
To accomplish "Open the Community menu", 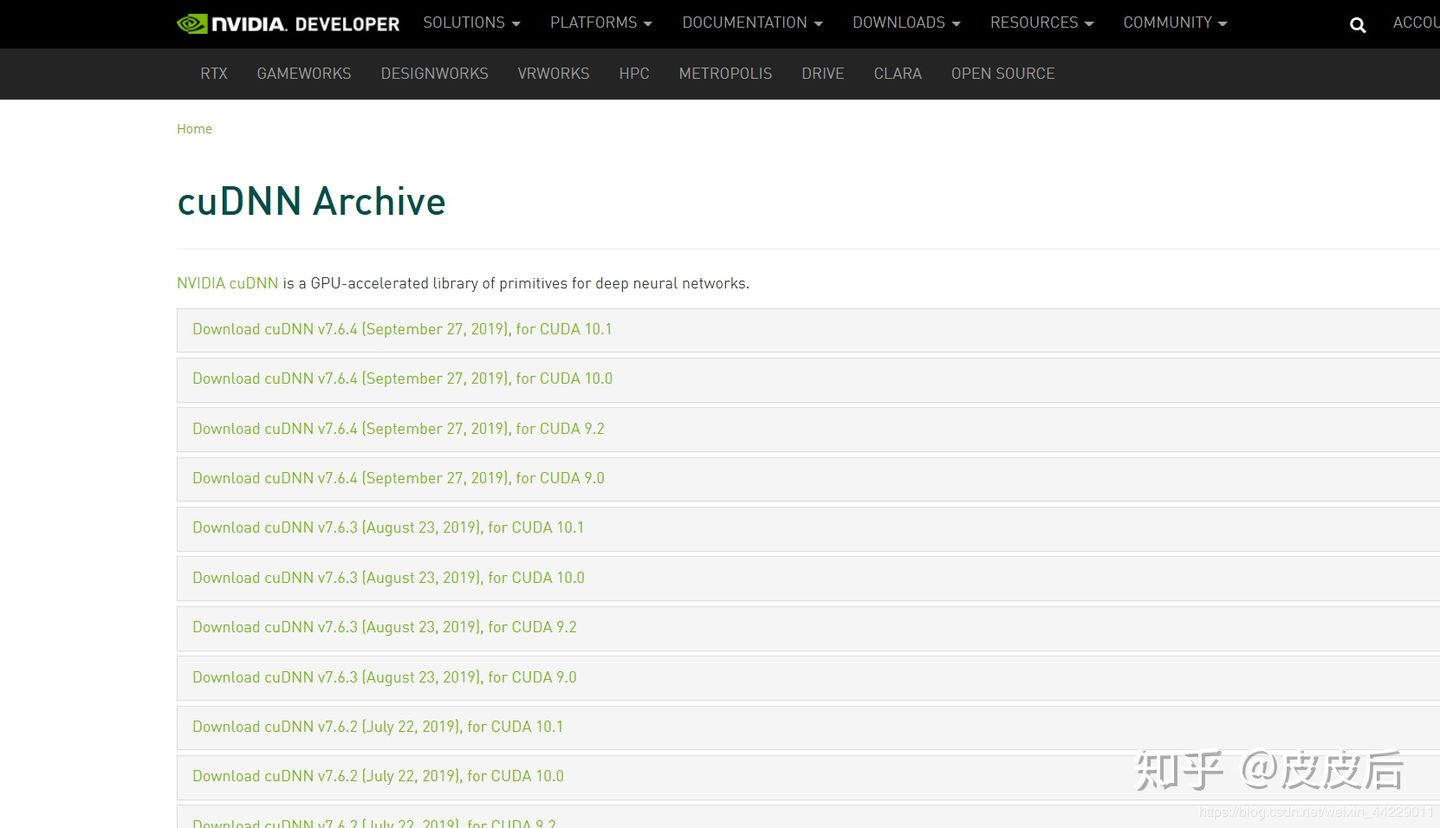I will (1174, 23).
